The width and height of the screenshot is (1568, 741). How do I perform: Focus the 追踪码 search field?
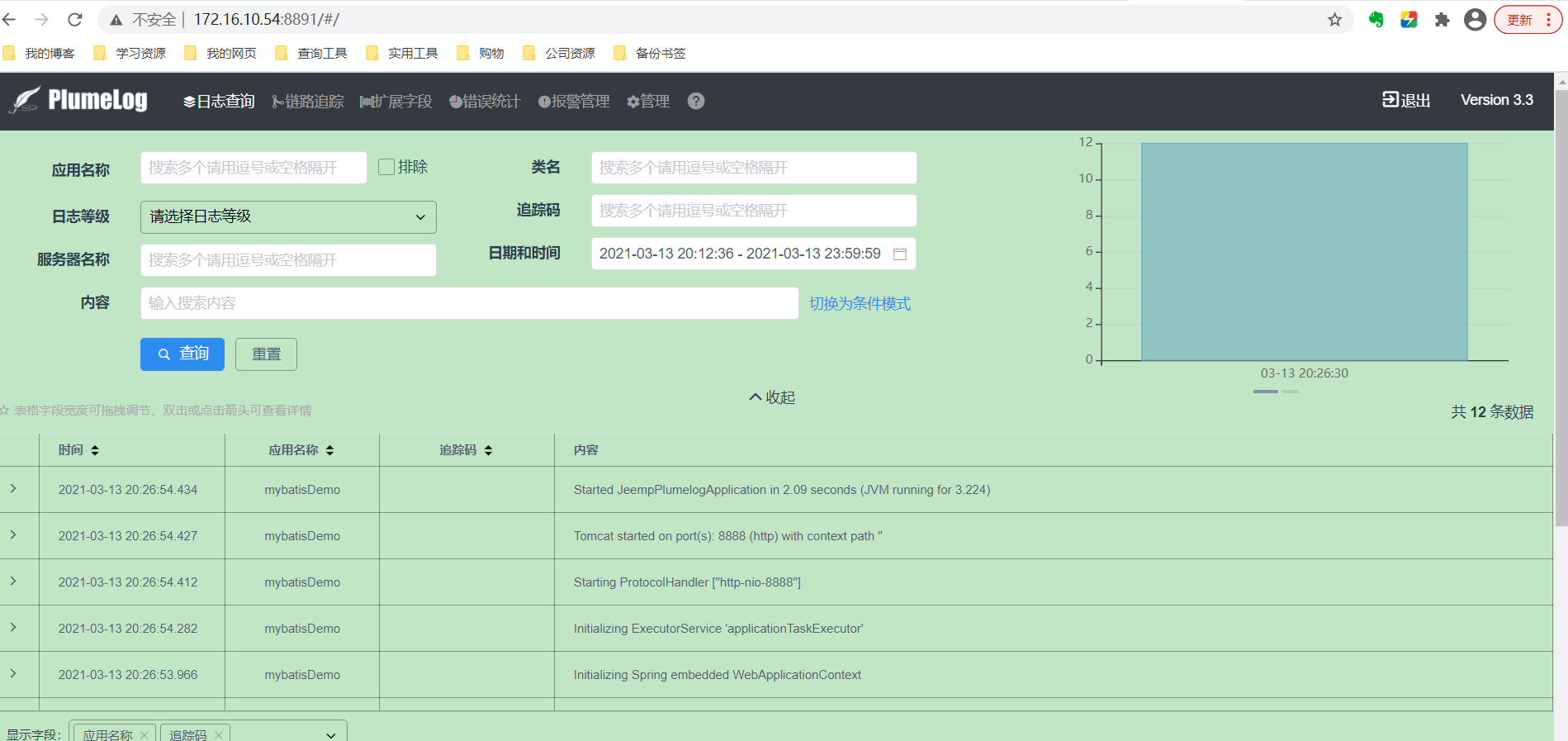pos(754,211)
